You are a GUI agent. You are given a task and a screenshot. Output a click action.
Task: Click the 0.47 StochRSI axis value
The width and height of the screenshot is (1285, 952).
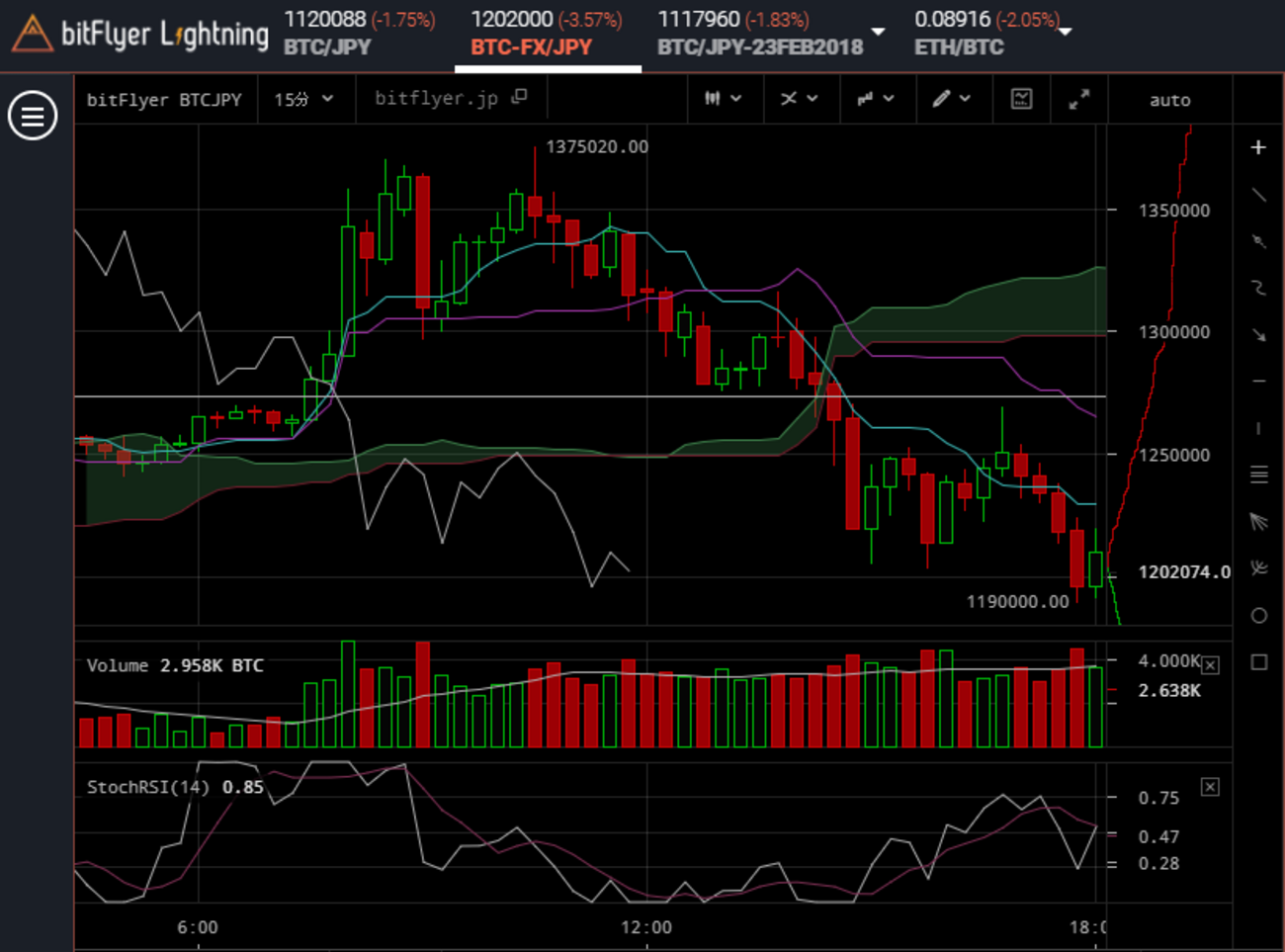(x=1158, y=837)
